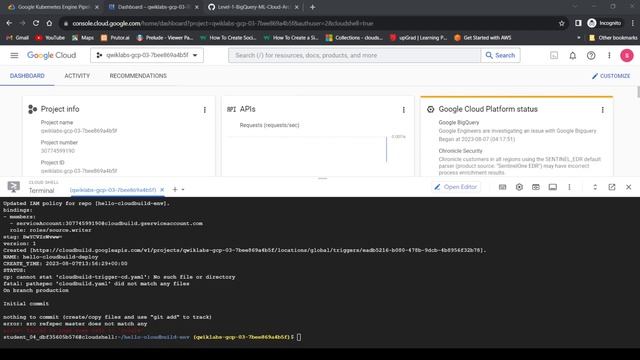The image size is (640, 360).
Task: Click the Cloud Shell resize handle
Action: coord(322,178)
